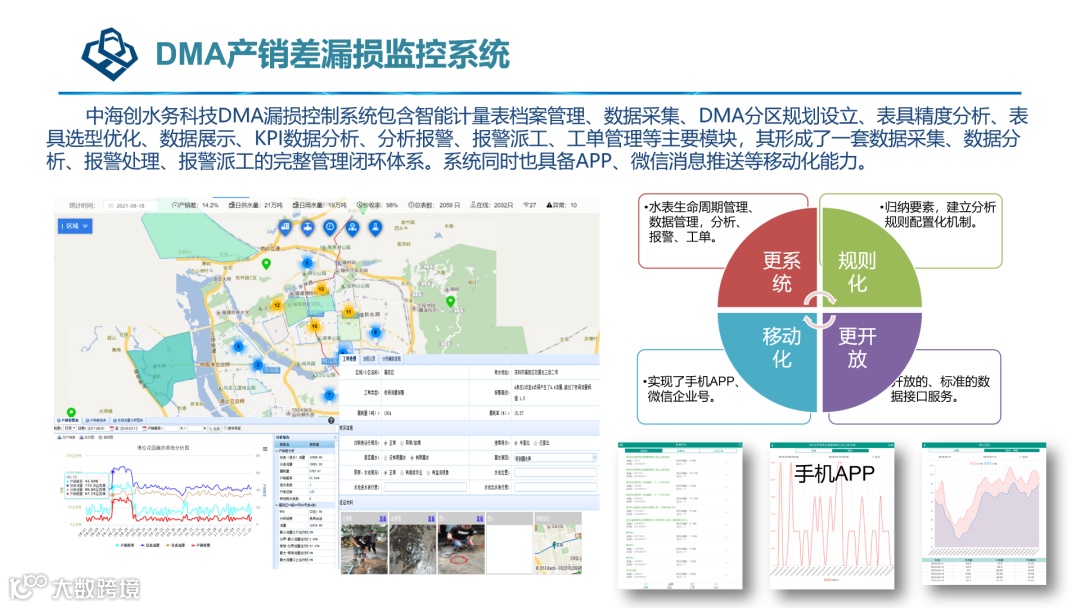Switch to 分析辅助信息 tab
Image resolution: width=1080 pixels, height=608 pixels.
coord(391,359)
